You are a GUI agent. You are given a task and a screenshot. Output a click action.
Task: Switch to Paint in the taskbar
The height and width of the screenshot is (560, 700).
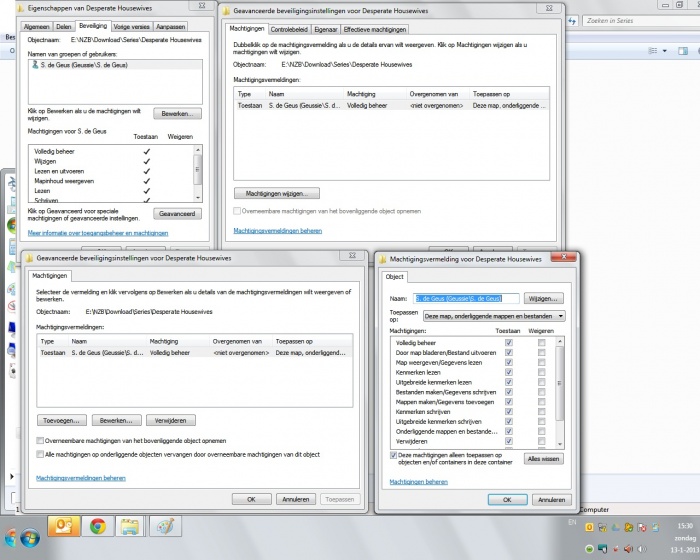166,526
